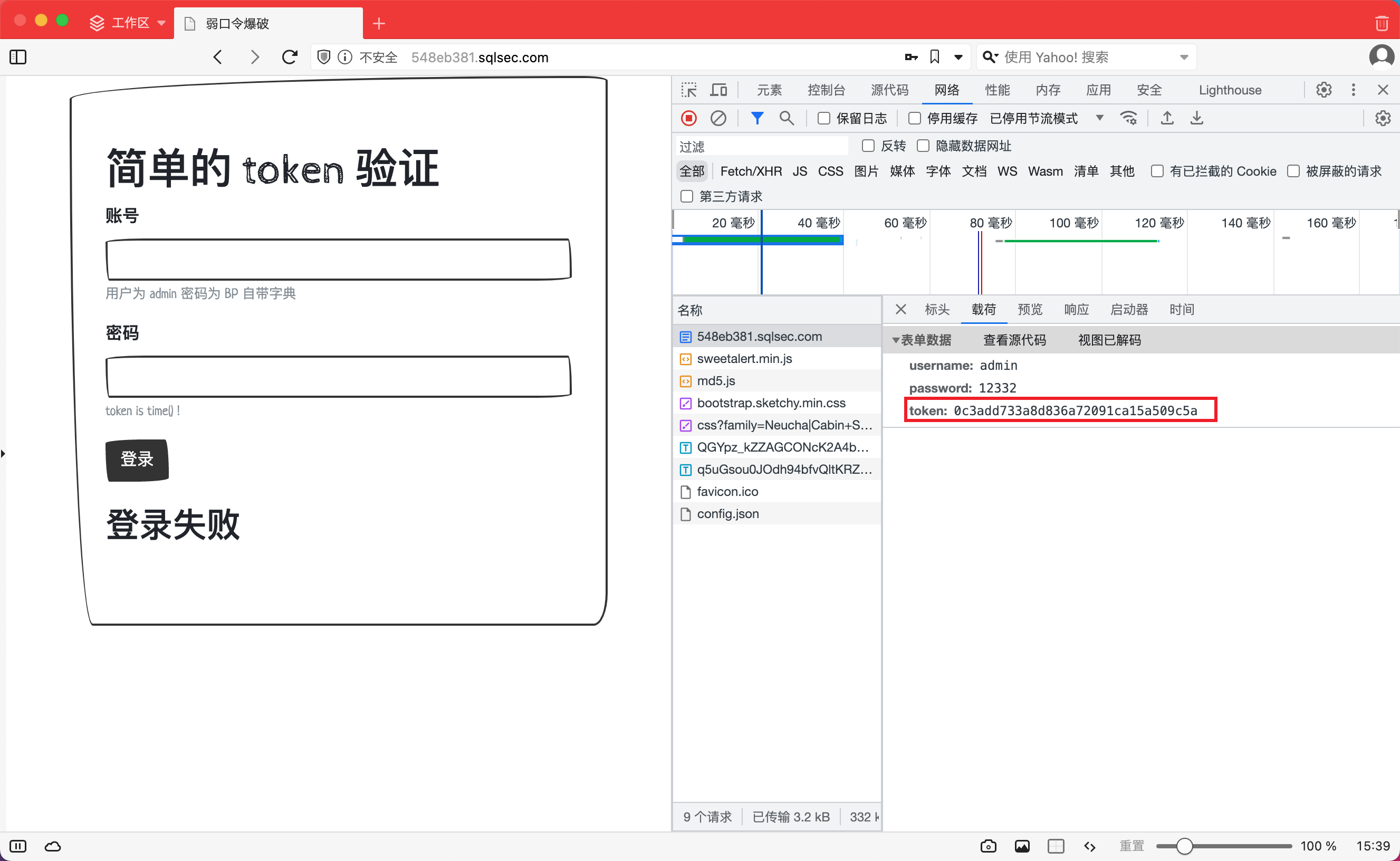Select the 响应 request tab
Viewport: 1400px width, 861px height.
coord(1076,309)
